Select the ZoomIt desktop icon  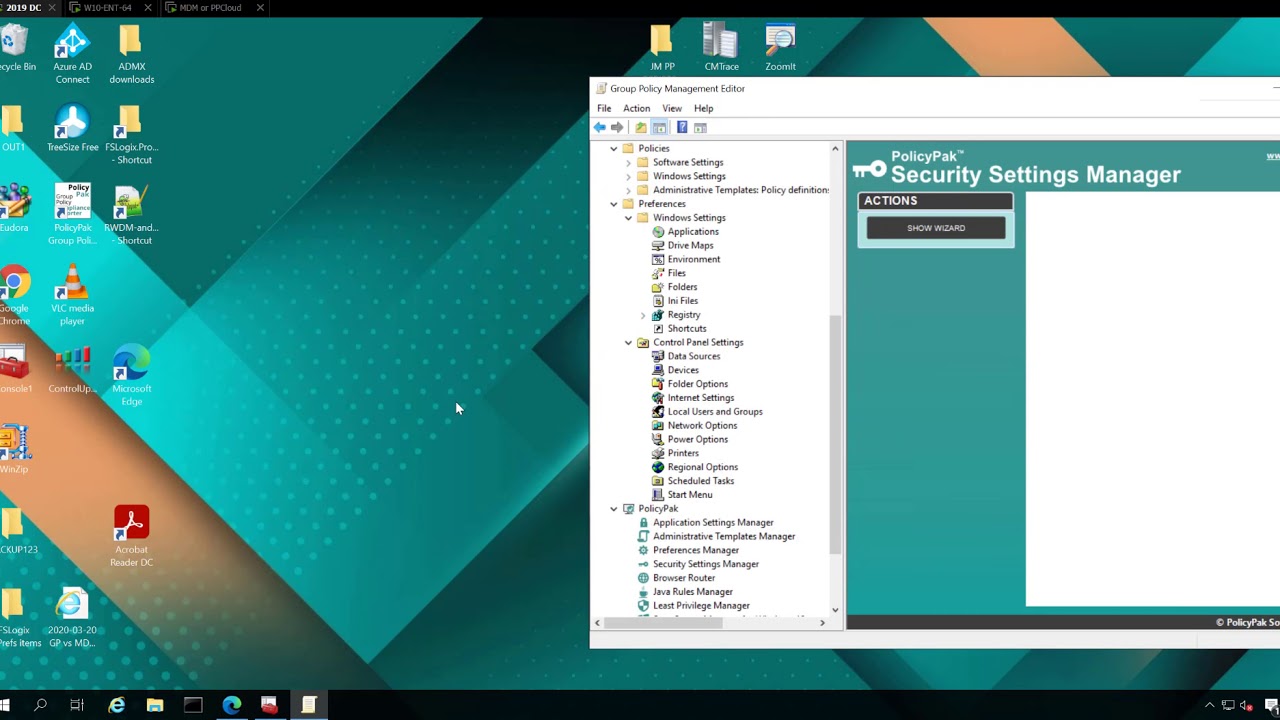[x=780, y=47]
